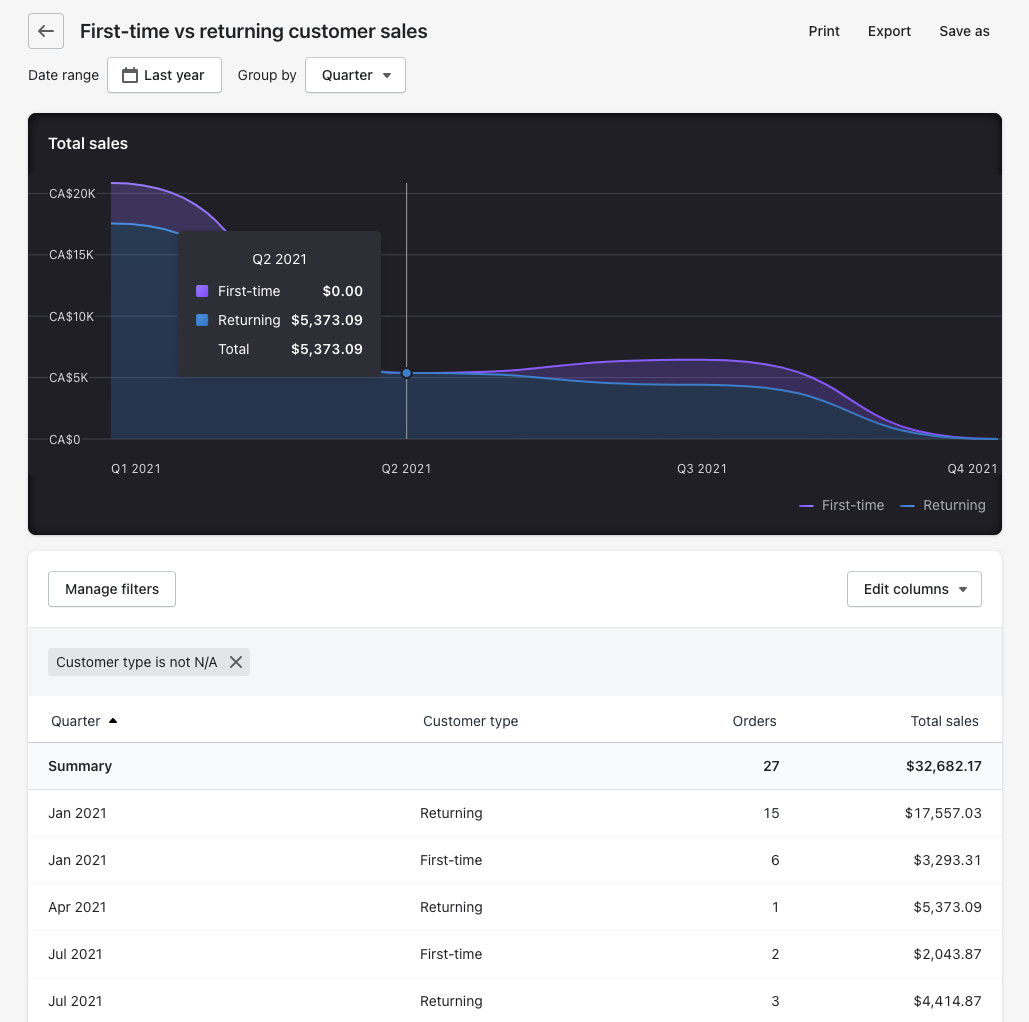Click the back arrow to exit the report
Viewport: 1029px width, 1022px height.
click(x=46, y=31)
